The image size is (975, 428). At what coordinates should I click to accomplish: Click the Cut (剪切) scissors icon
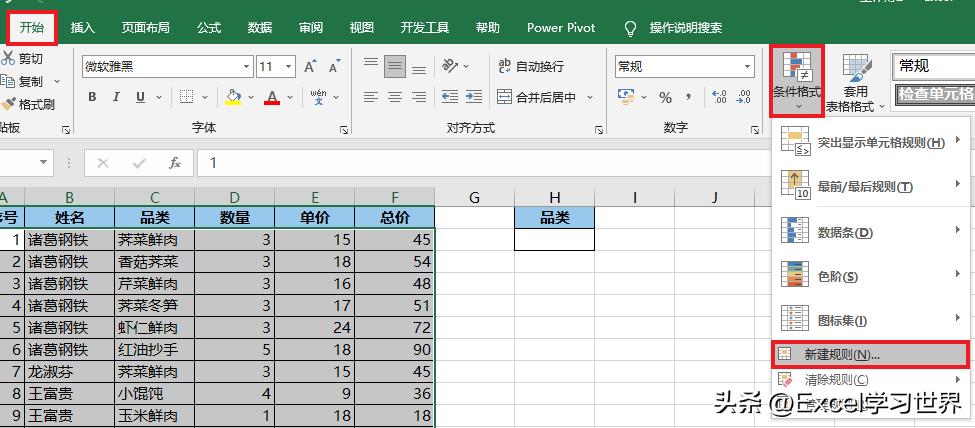pyautogui.click(x=8, y=58)
